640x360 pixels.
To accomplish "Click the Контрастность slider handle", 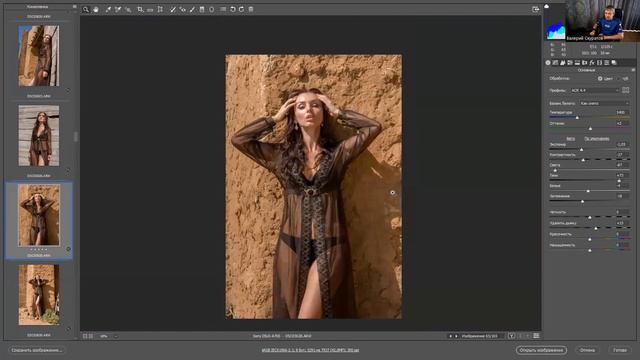I will tap(583, 160).
